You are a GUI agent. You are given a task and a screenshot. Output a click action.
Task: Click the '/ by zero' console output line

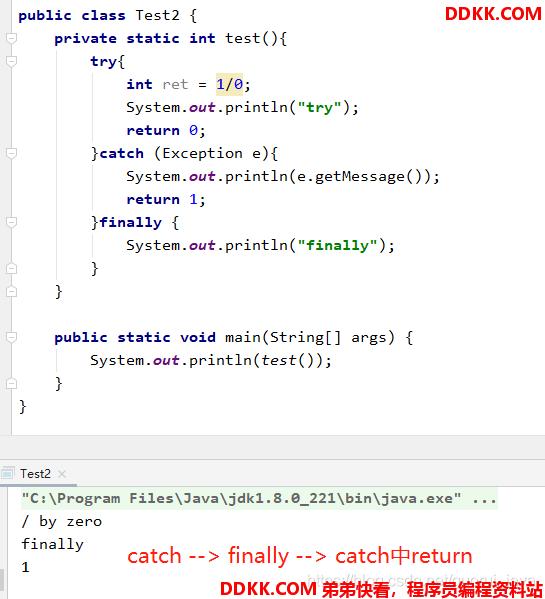click(x=61, y=521)
